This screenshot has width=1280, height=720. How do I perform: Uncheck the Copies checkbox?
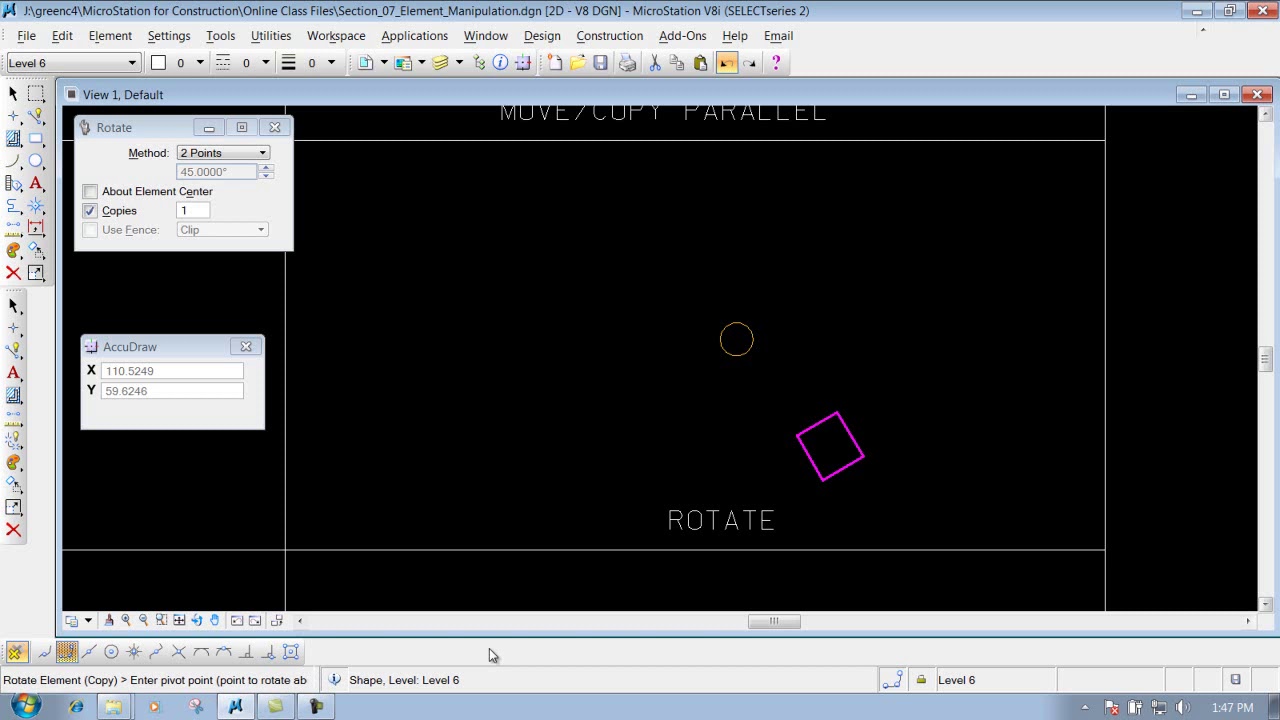[91, 211]
